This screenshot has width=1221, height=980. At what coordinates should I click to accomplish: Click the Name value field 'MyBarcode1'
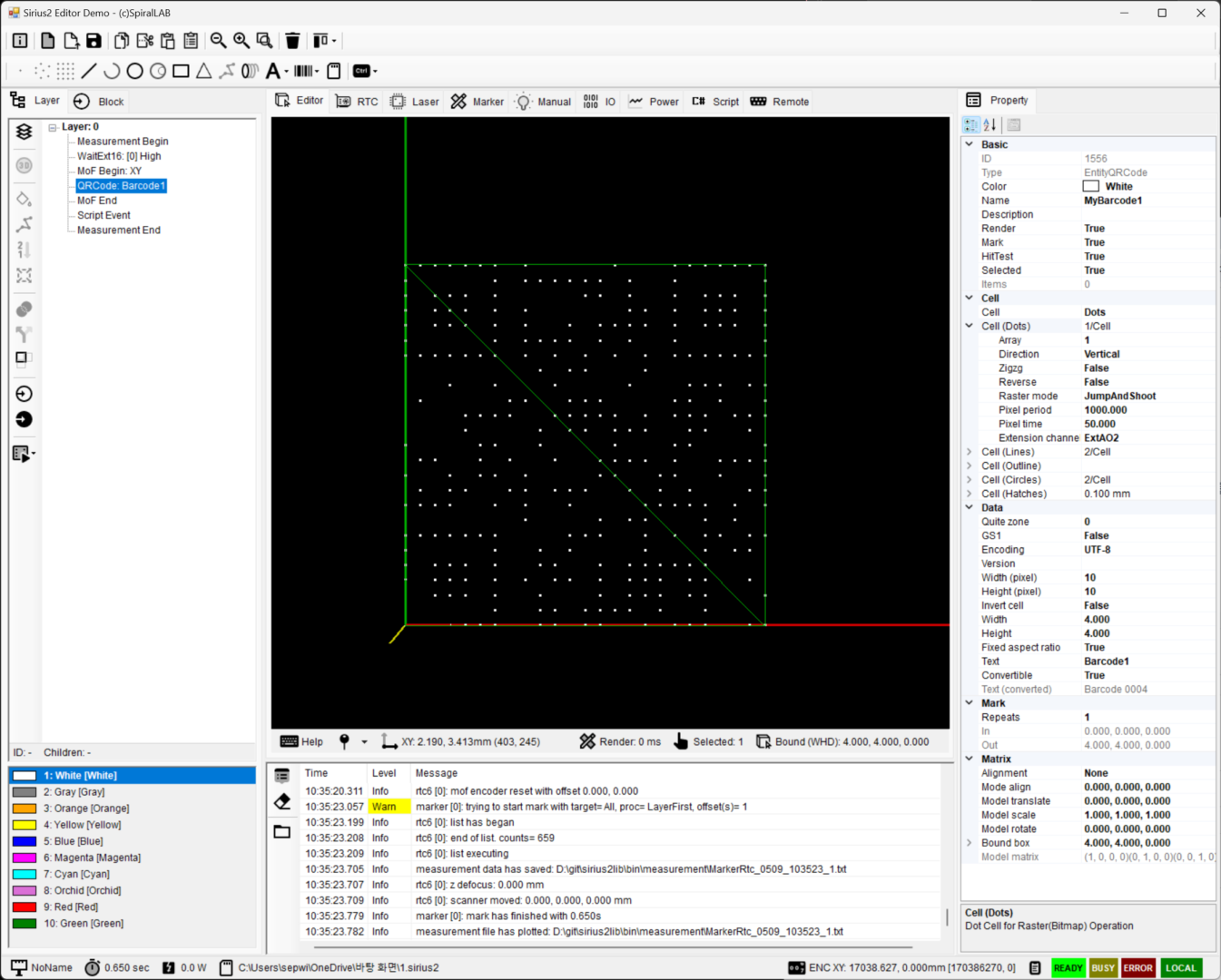pos(1148,201)
